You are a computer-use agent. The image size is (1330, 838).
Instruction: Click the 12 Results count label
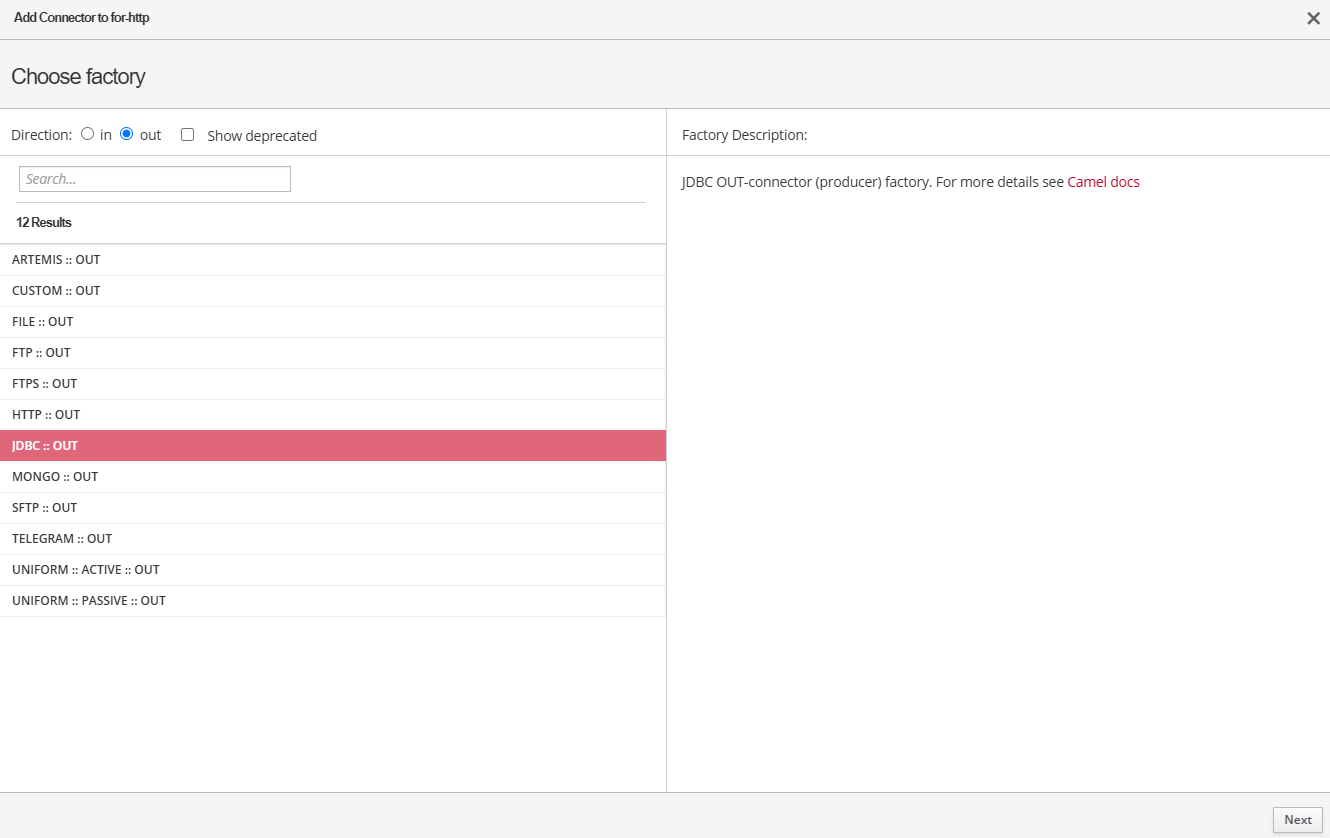tap(44, 223)
